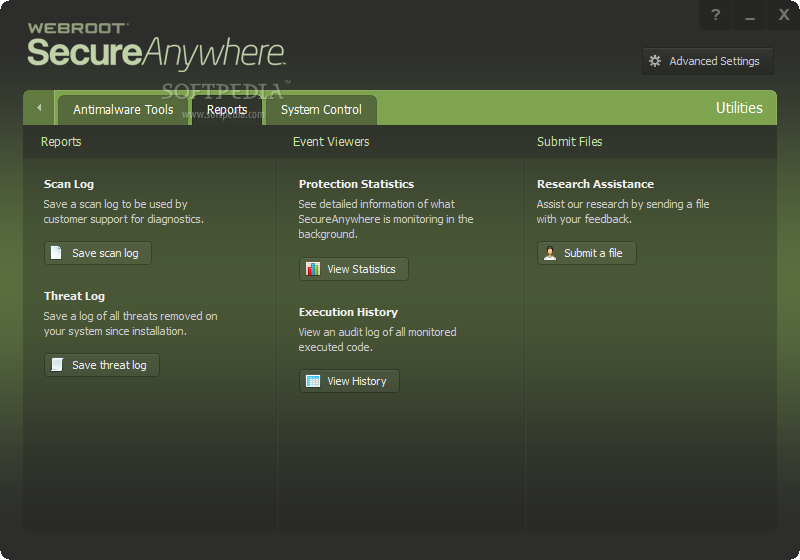Click the Protection Statistics heading
This screenshot has height=560, width=800.
tap(356, 184)
